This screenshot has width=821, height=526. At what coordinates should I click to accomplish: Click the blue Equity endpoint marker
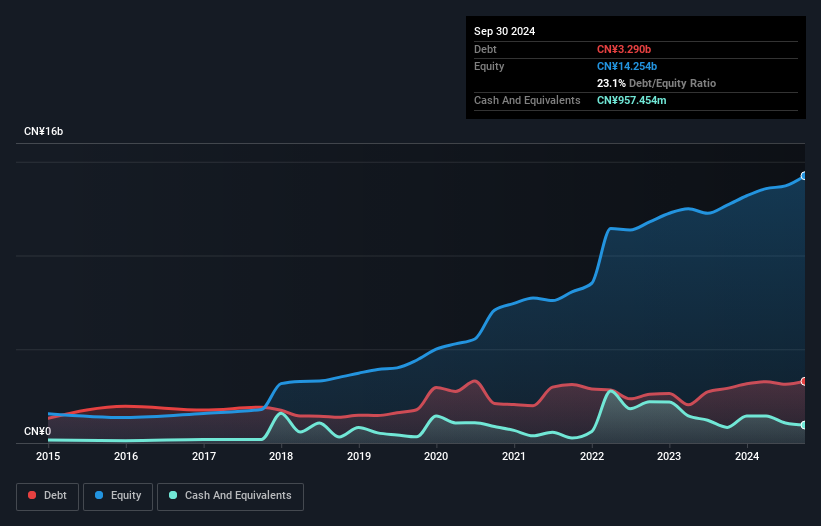click(804, 176)
